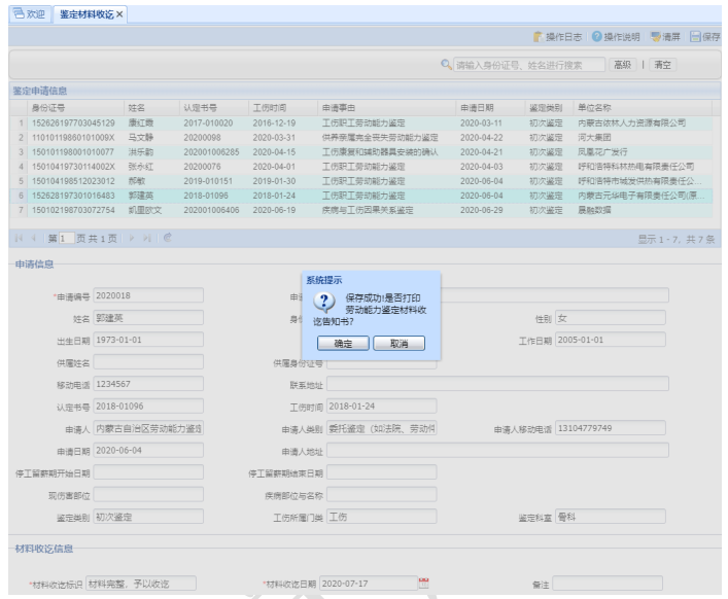Close the 鉴定材料收讫 tab
728x599 pixels.
click(120, 14)
